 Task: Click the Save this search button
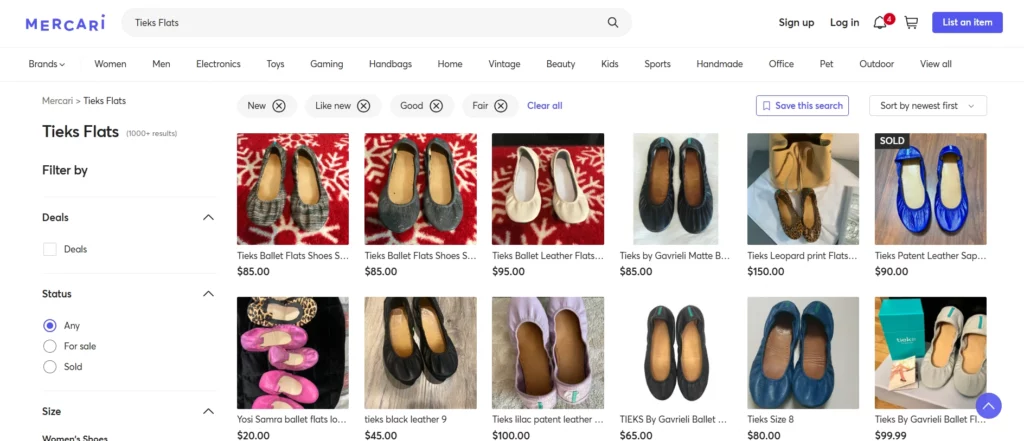coord(802,106)
